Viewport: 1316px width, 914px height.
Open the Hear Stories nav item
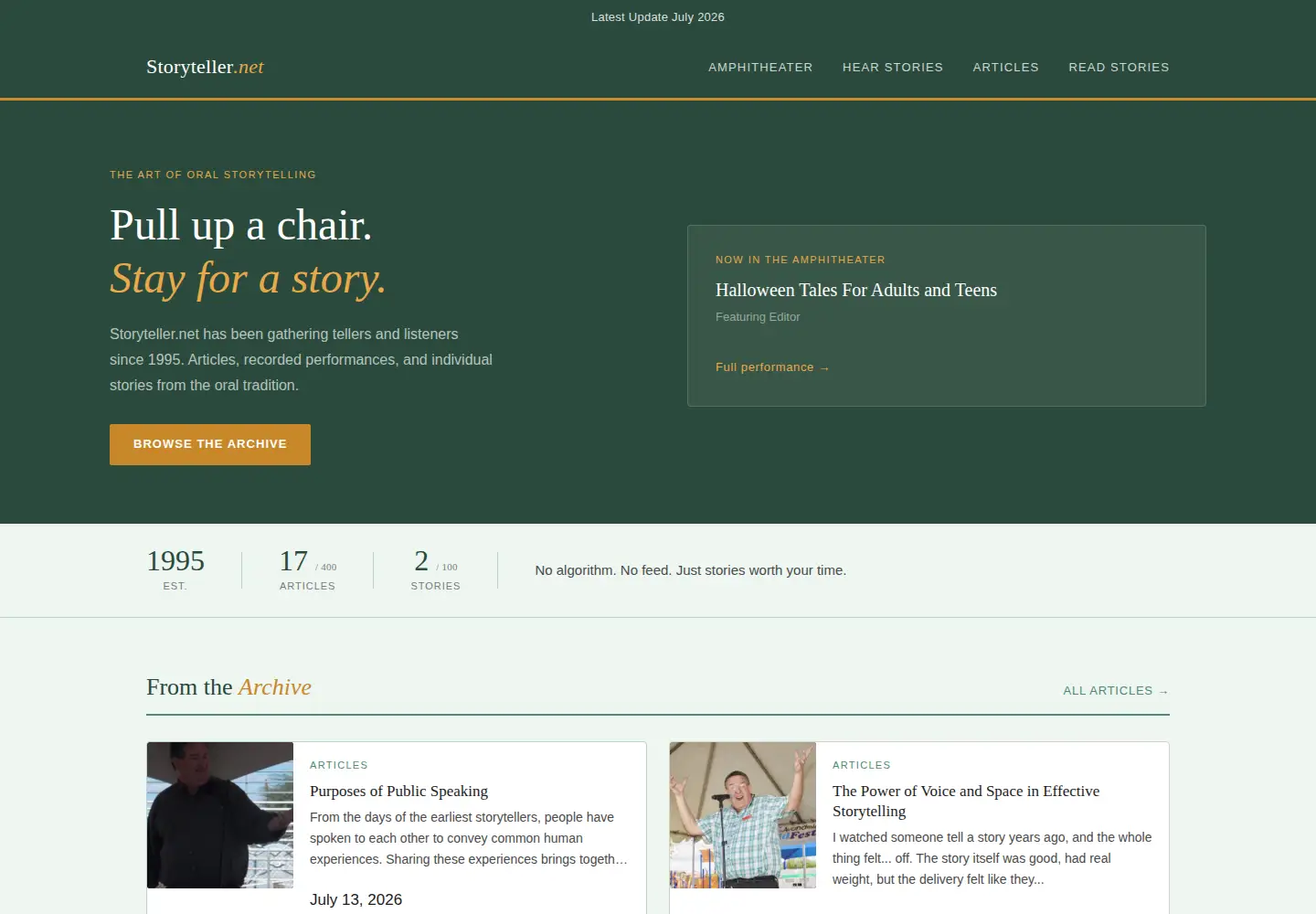coord(893,68)
